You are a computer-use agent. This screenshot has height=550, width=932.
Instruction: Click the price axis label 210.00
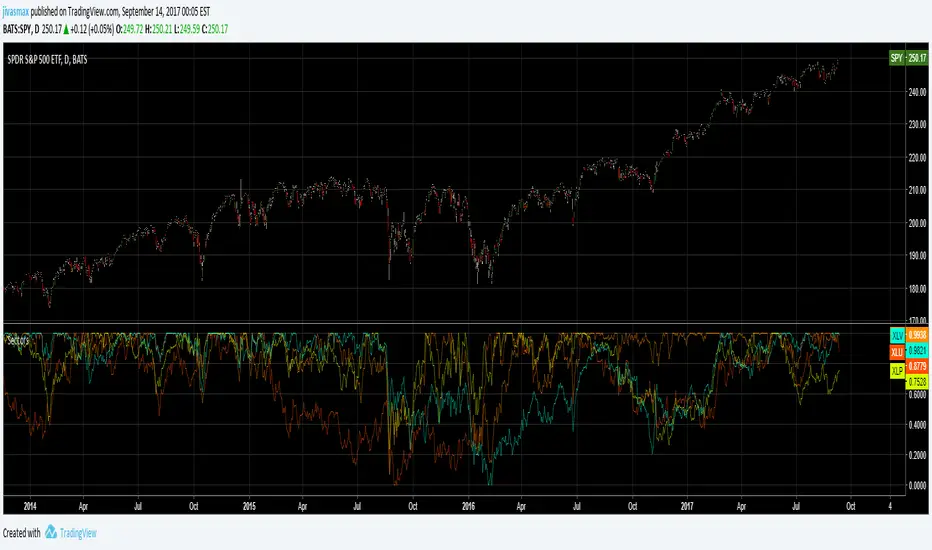pos(917,190)
